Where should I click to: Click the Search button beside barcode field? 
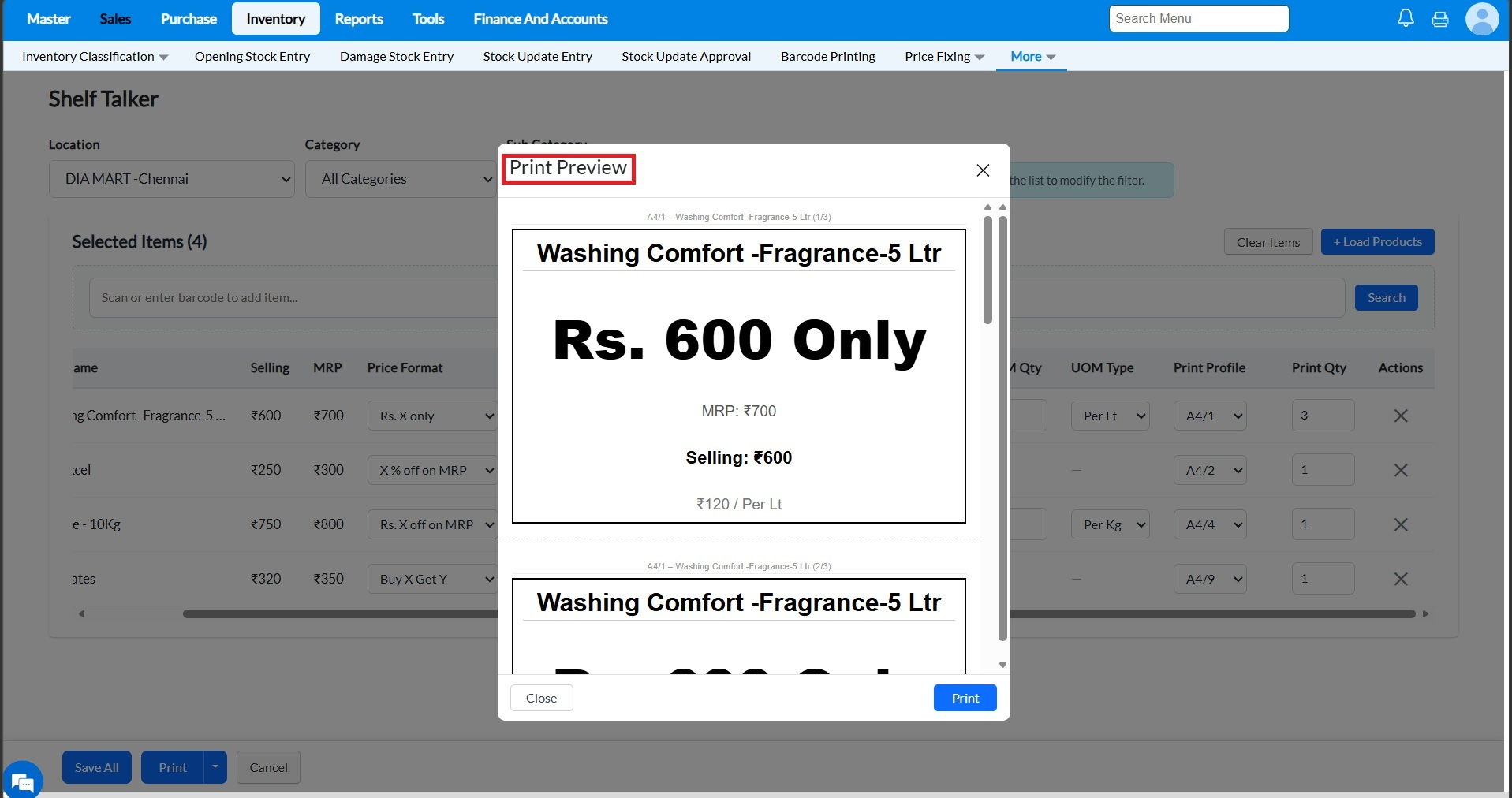click(1387, 298)
